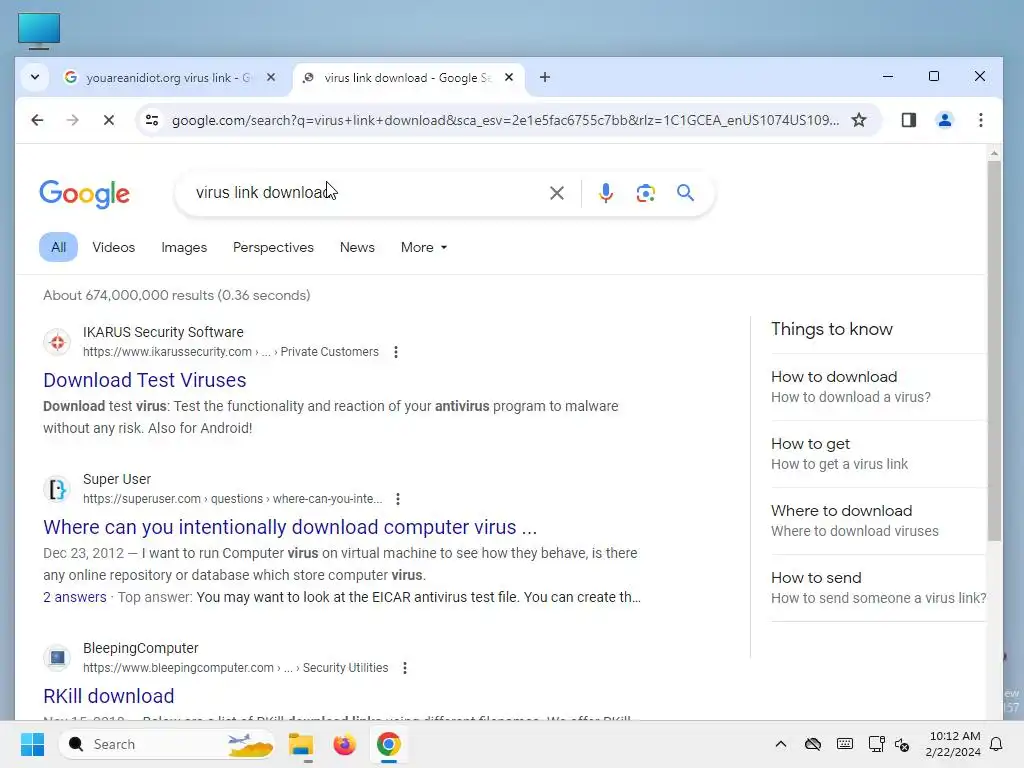Click the IKARUS Security Software site name
The width and height of the screenshot is (1024, 768).
click(x=163, y=332)
